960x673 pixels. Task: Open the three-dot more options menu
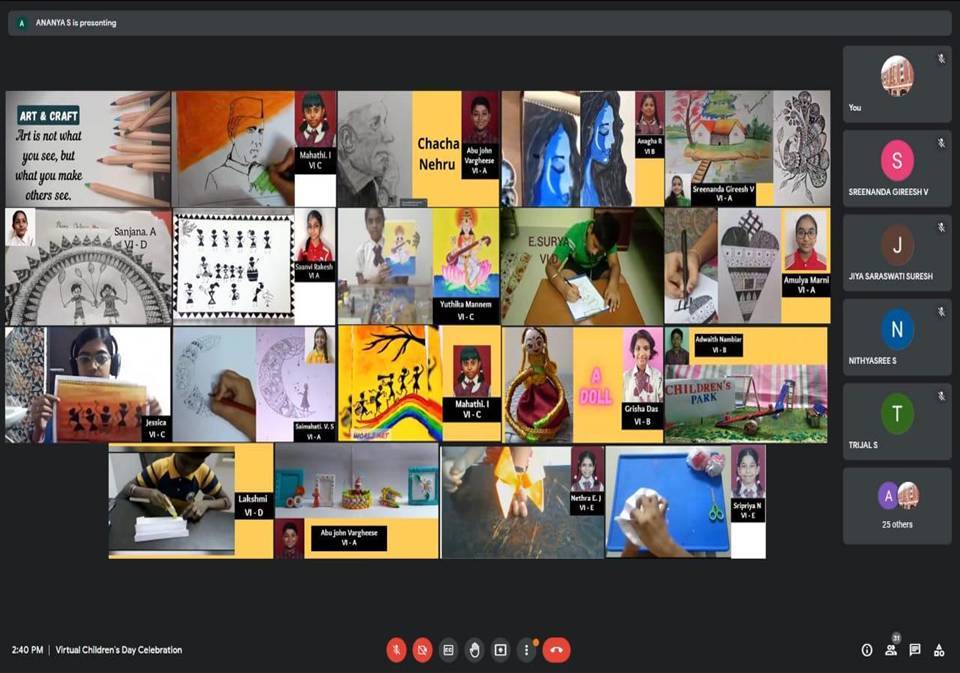point(527,650)
